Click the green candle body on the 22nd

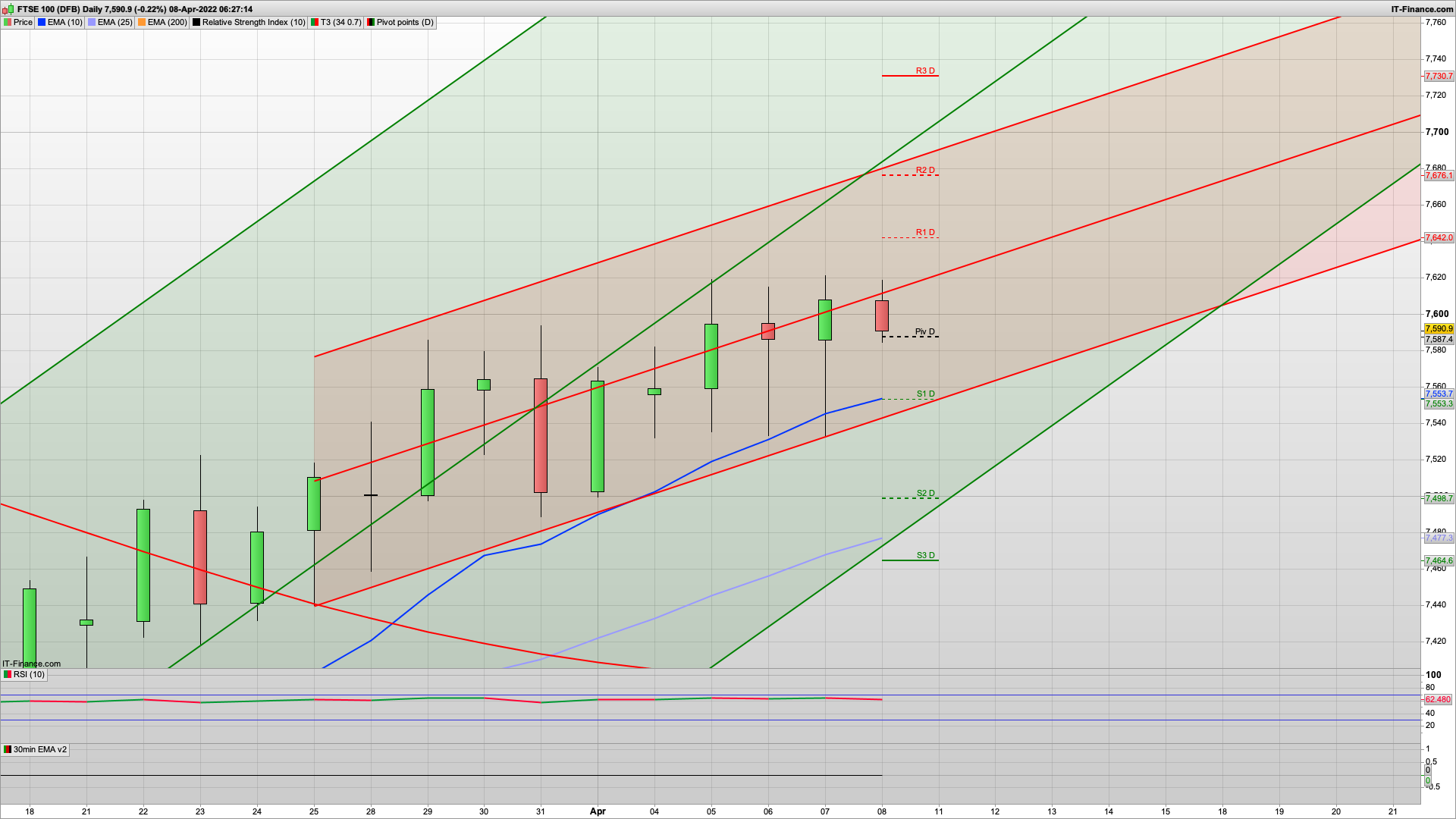click(143, 566)
